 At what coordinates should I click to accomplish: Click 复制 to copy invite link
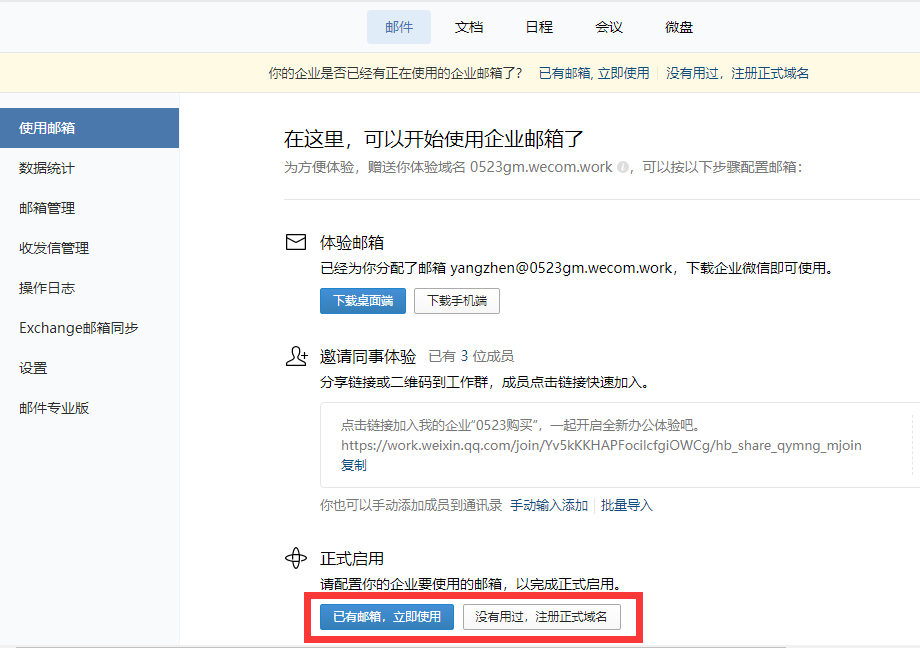click(354, 465)
